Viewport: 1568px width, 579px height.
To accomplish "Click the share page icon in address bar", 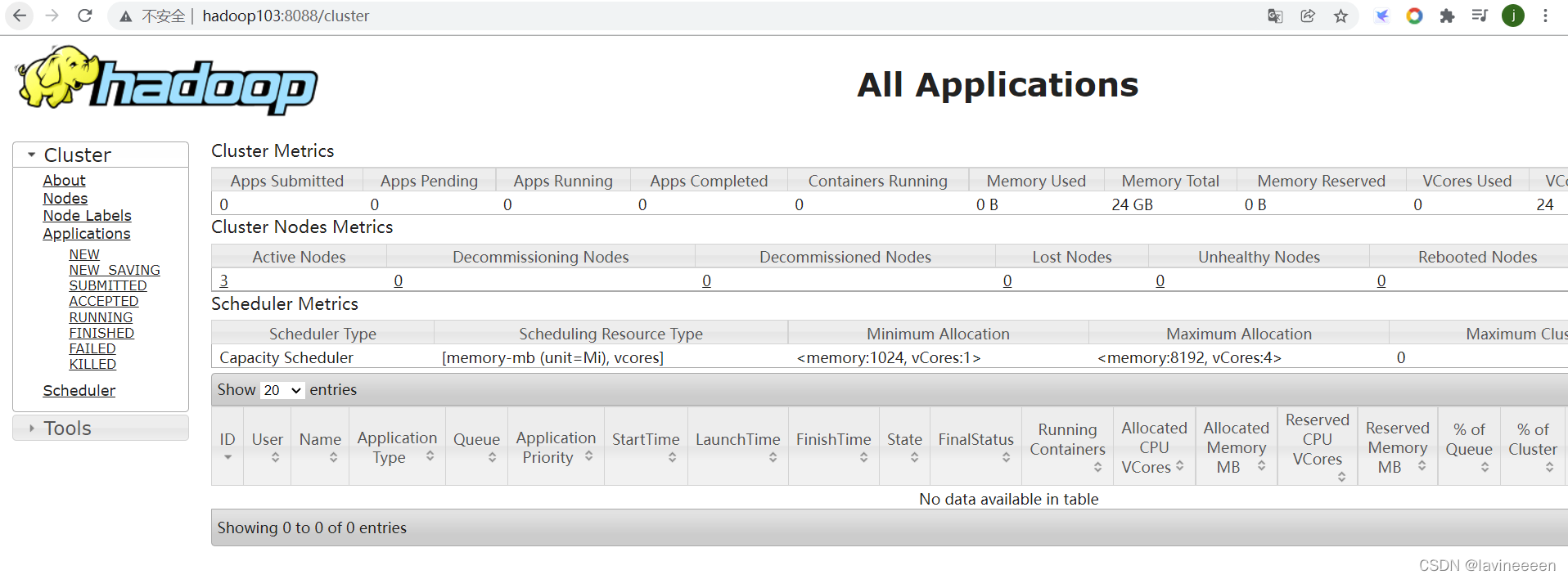I will tap(1308, 16).
